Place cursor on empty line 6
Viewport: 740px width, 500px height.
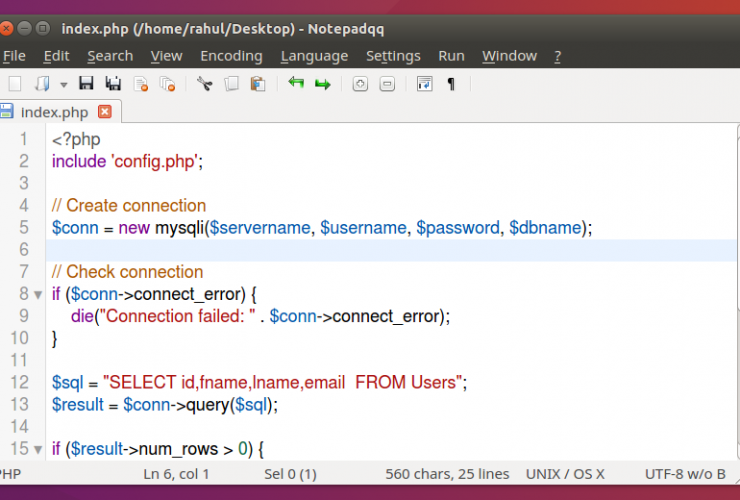point(300,250)
